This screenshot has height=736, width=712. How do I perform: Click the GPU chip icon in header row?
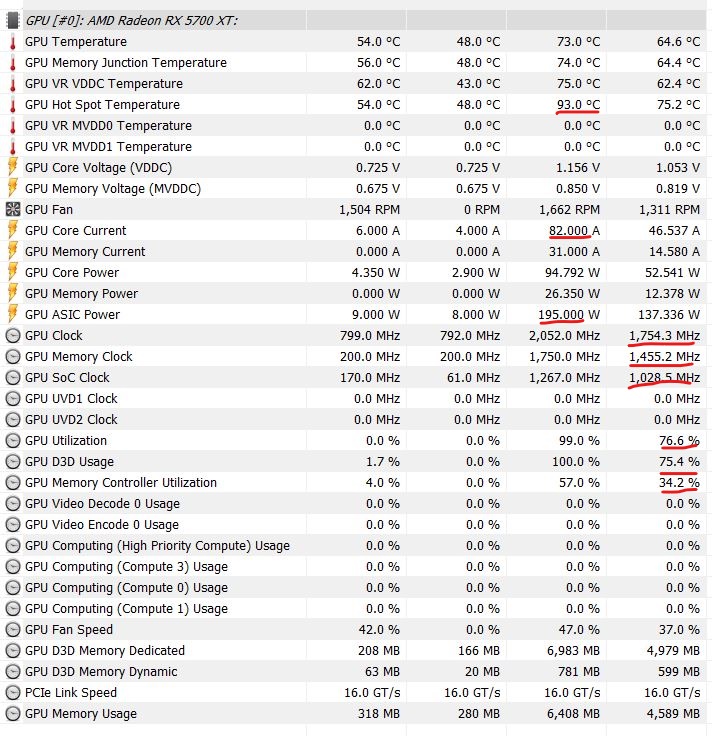click(x=13, y=21)
